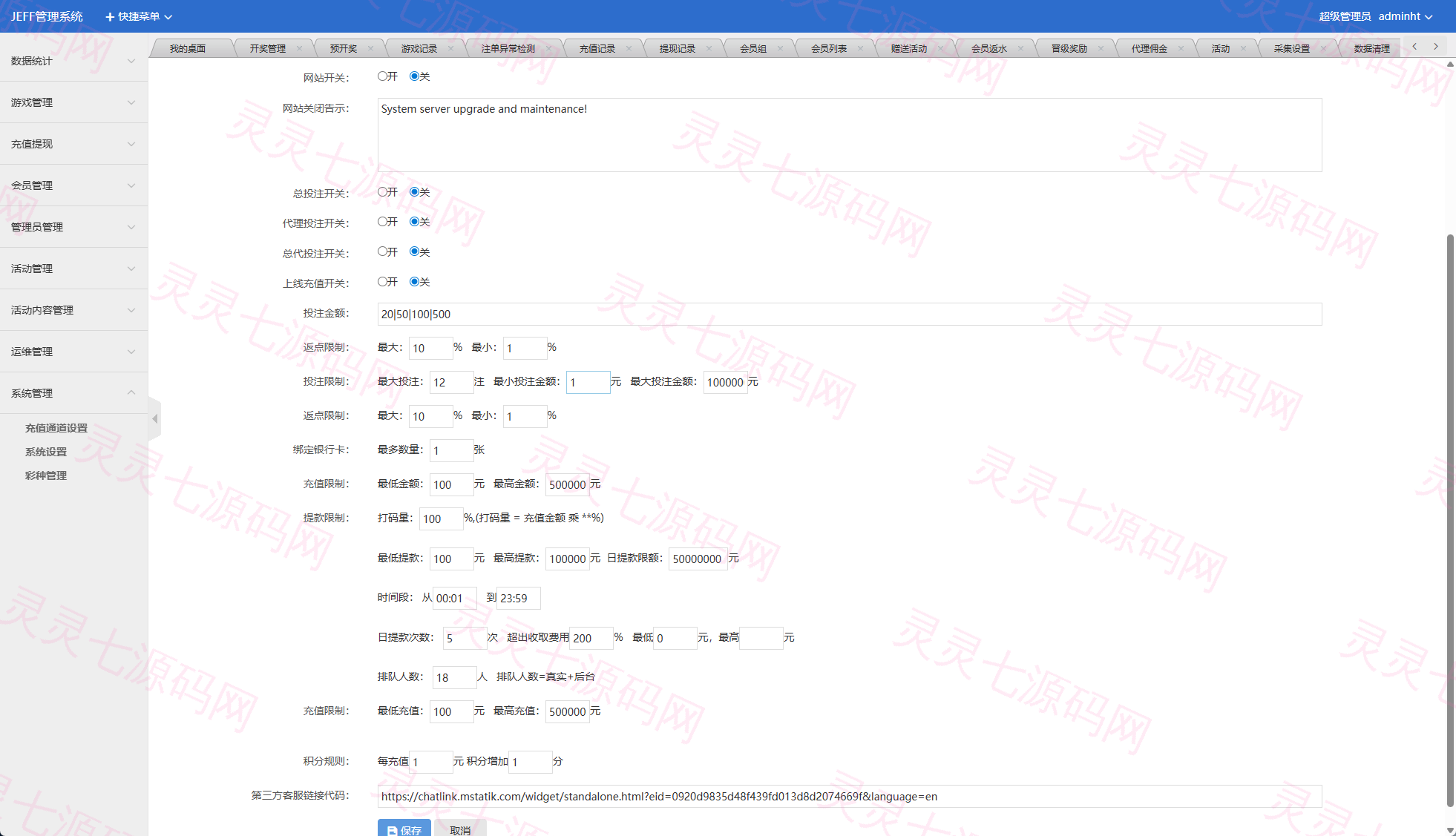Expand the 游戏管理 sidebar section
The width and height of the screenshot is (1456, 836).
tap(73, 102)
